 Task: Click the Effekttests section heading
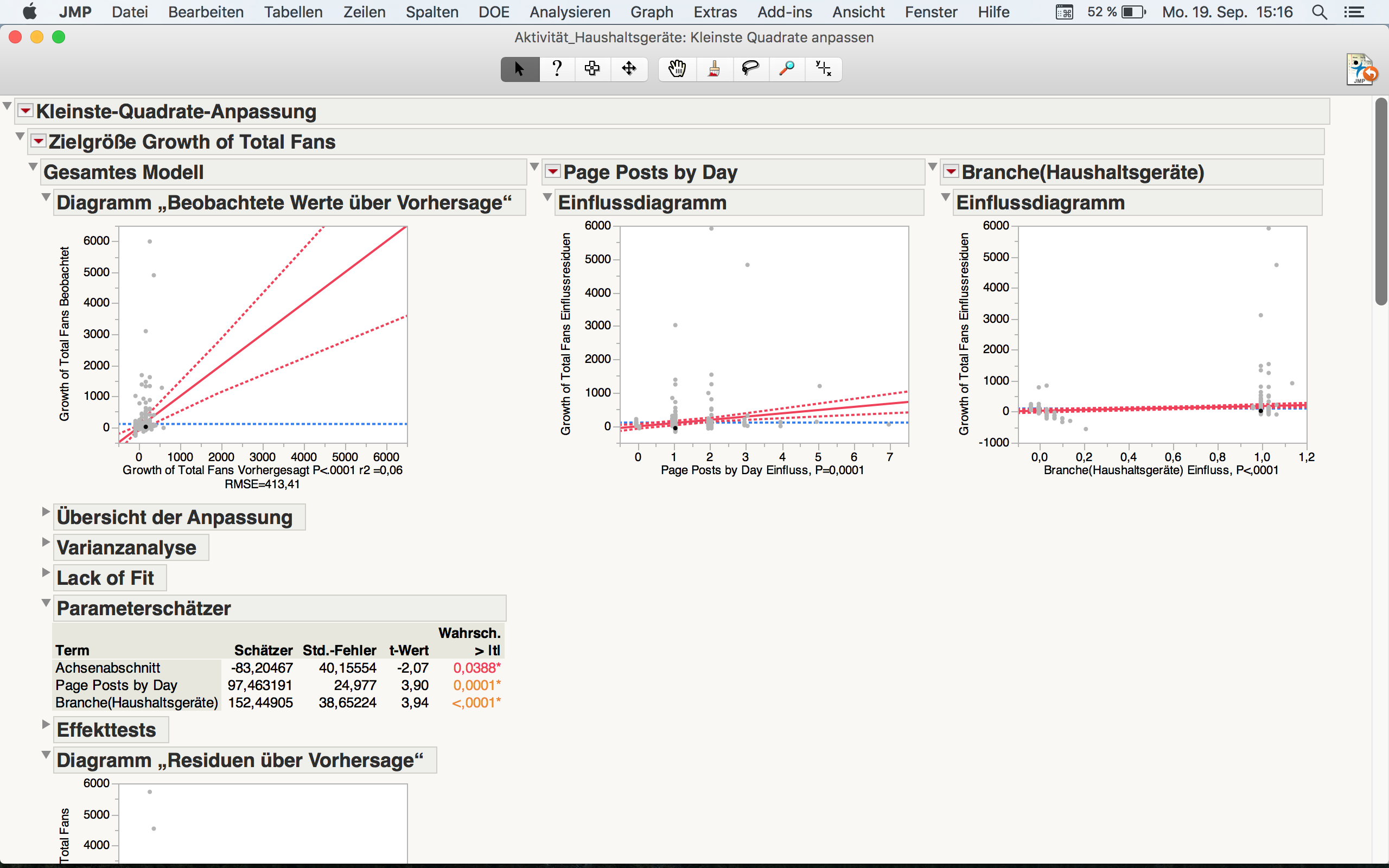pyautogui.click(x=106, y=730)
